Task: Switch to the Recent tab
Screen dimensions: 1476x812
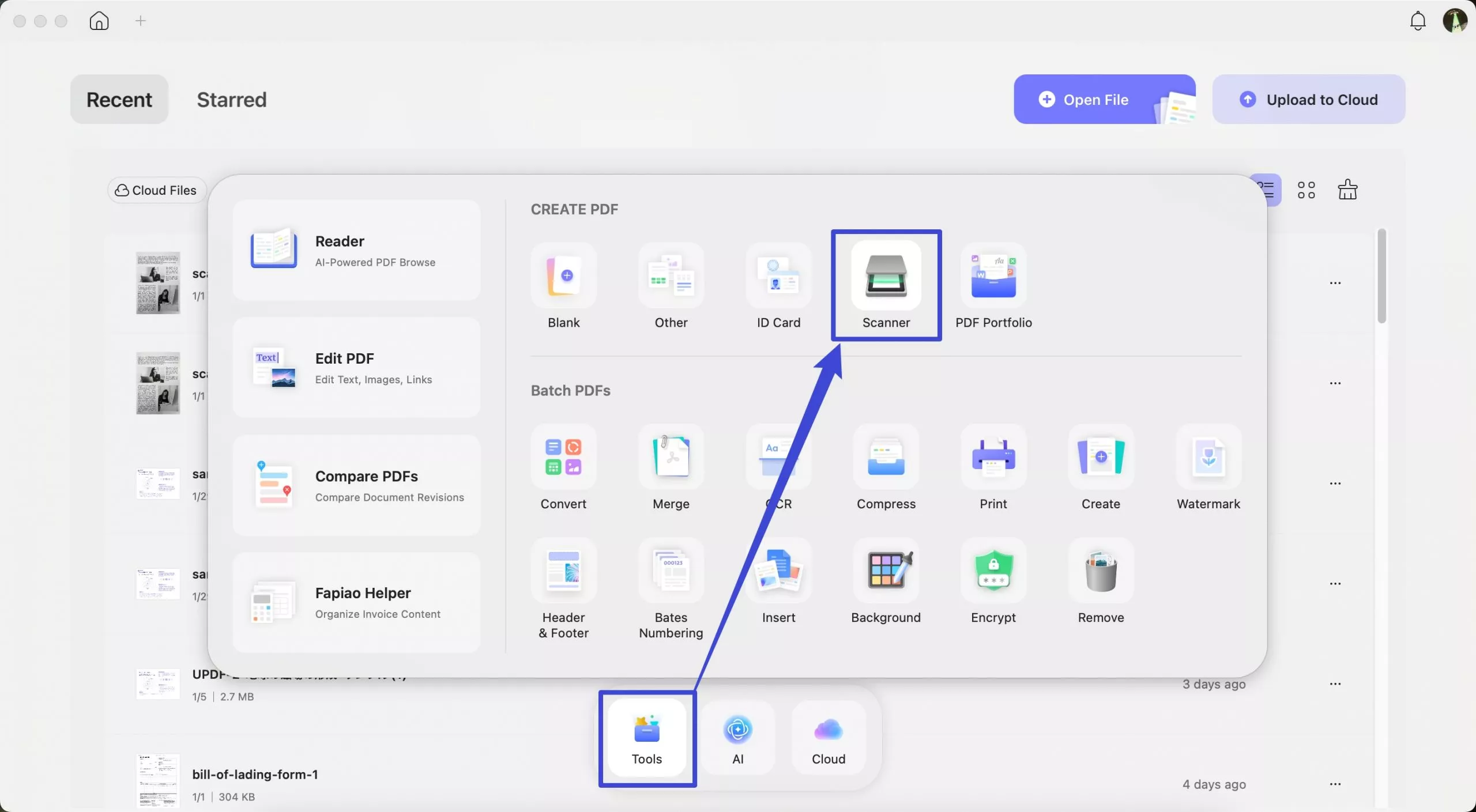Action: (119, 99)
